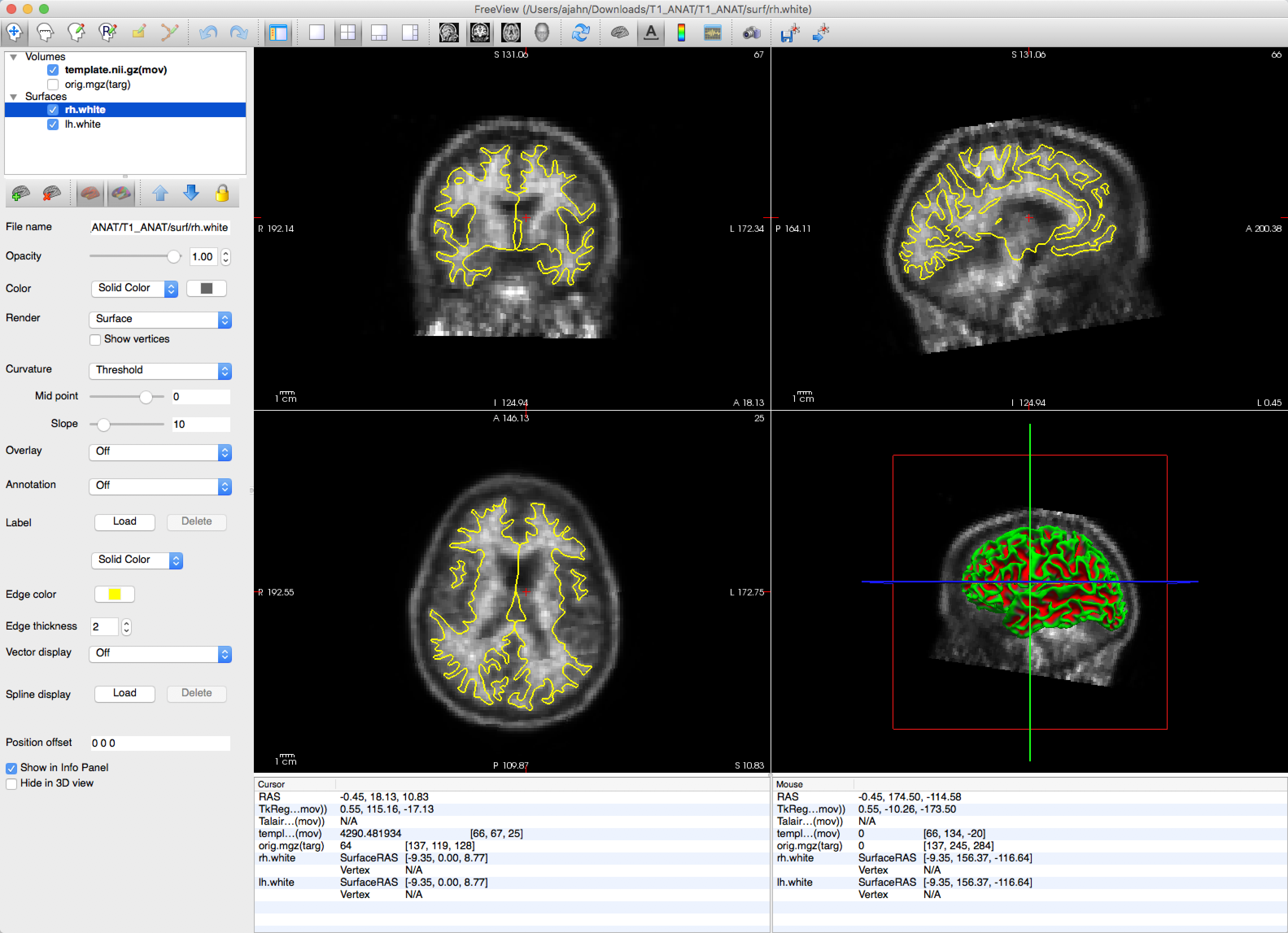
Task: Enable Show vertices checkbox
Action: pyautogui.click(x=96, y=340)
